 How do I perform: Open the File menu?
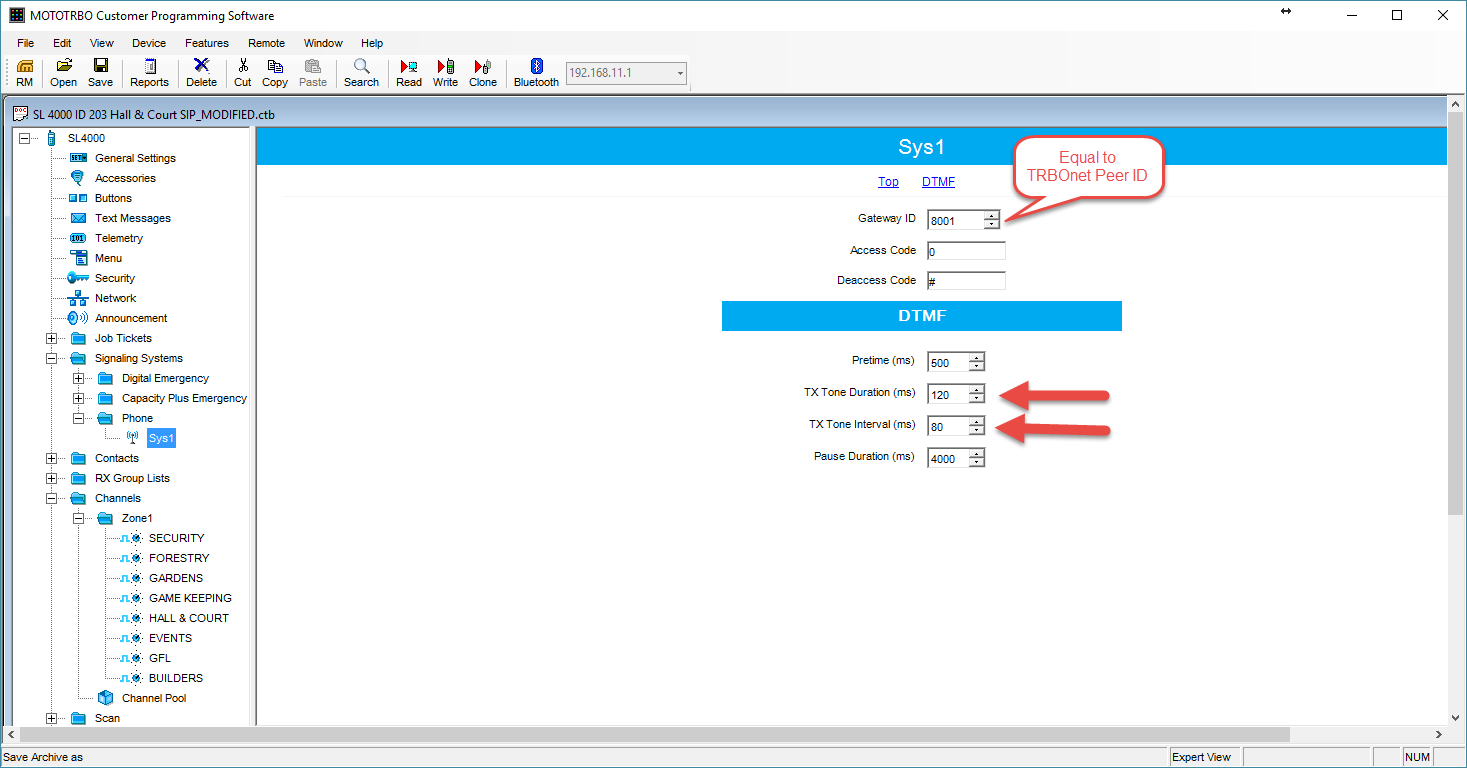click(25, 43)
